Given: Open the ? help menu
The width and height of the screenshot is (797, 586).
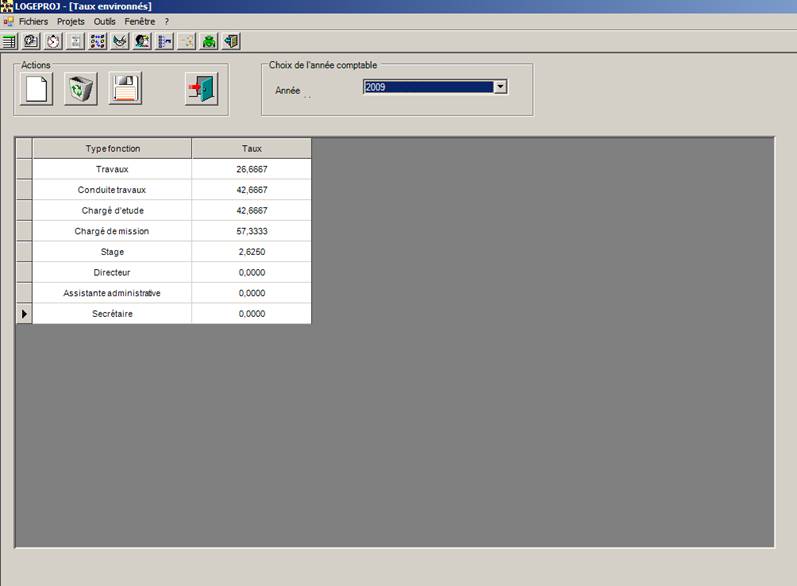Looking at the screenshot, I should pos(167,21).
